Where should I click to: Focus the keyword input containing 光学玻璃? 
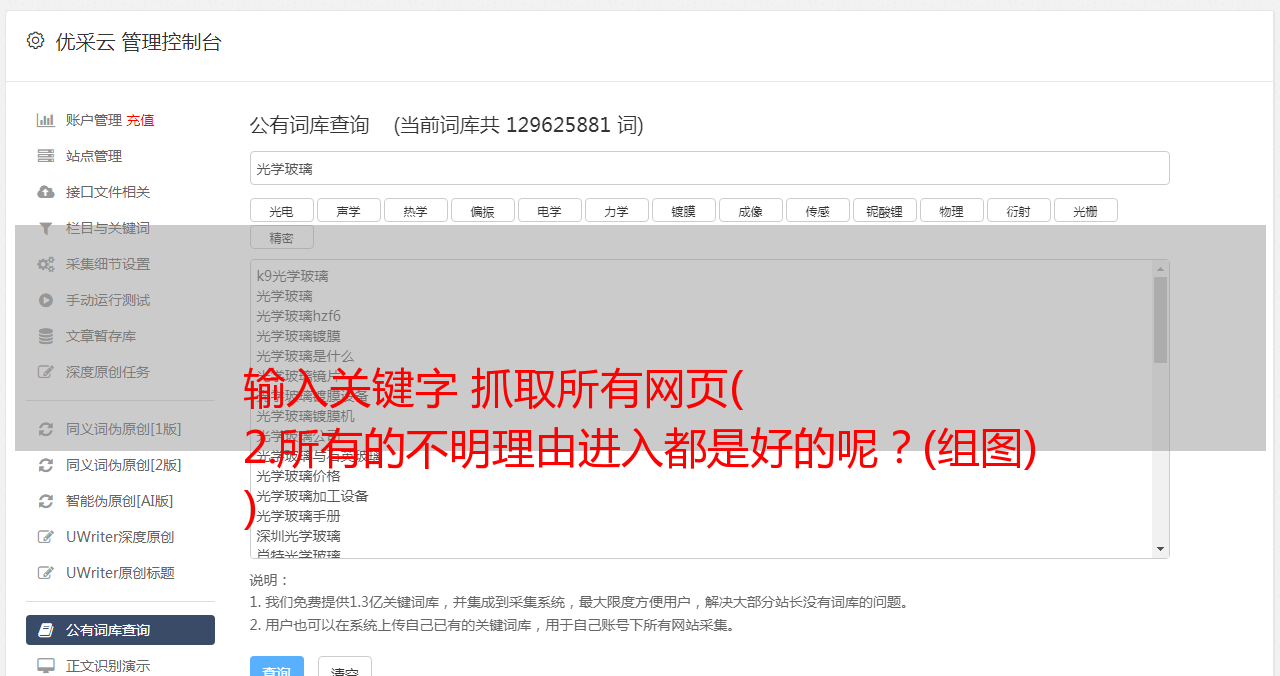point(710,168)
